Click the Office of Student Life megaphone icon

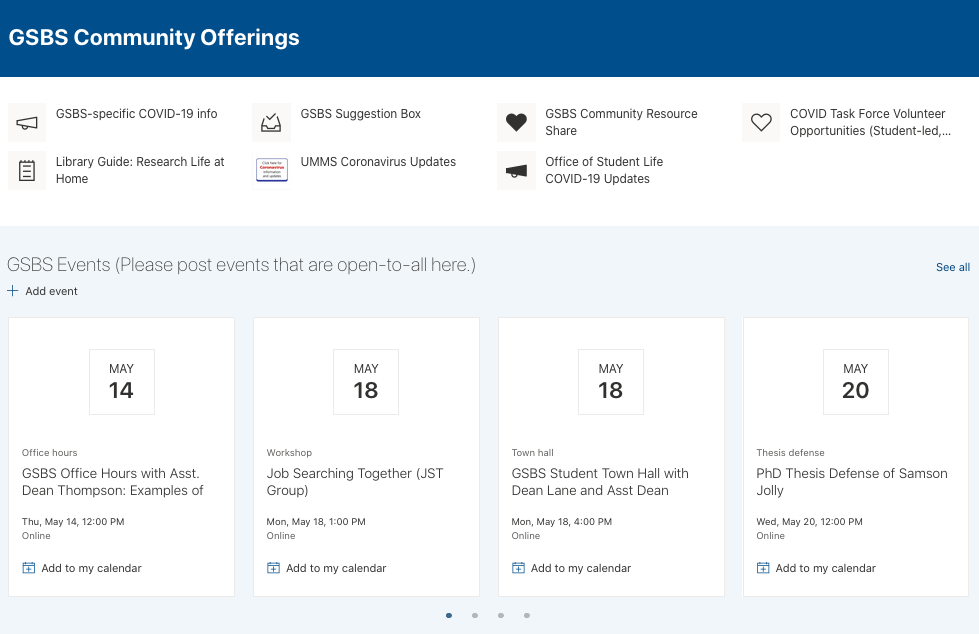[516, 171]
